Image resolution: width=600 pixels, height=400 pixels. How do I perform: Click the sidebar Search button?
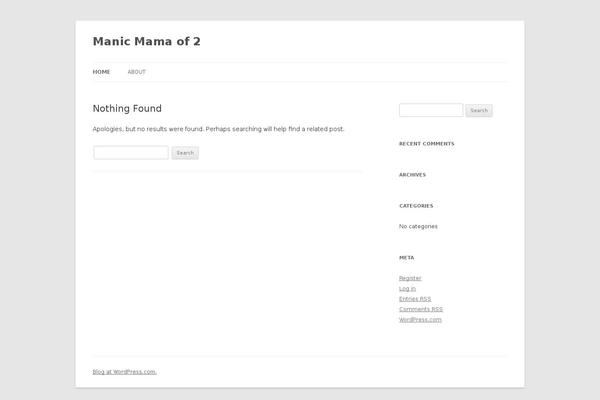coord(479,111)
